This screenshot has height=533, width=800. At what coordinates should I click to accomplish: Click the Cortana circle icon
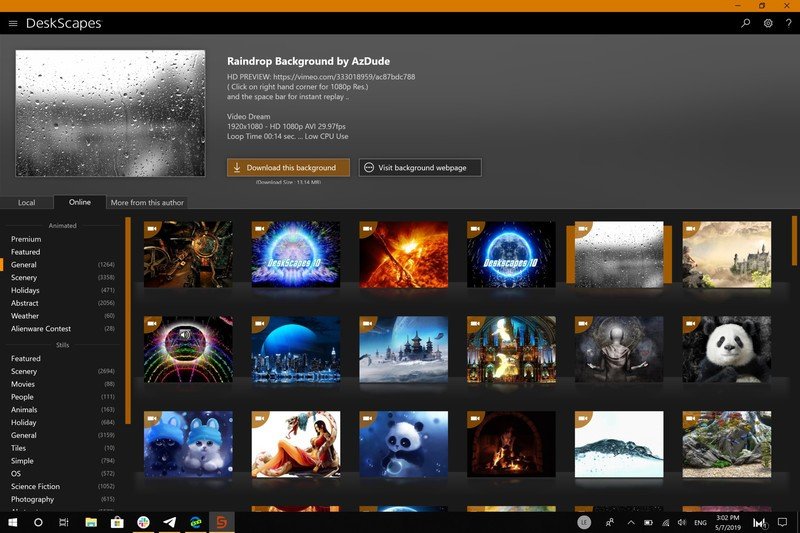pyautogui.click(x=38, y=522)
